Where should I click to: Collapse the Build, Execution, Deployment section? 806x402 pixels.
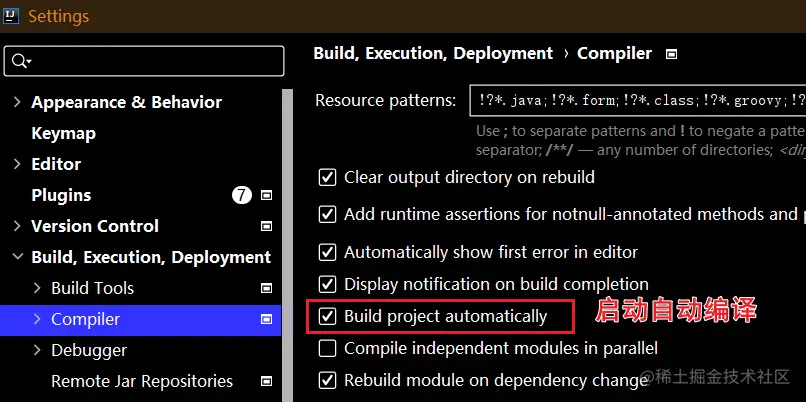point(17,257)
